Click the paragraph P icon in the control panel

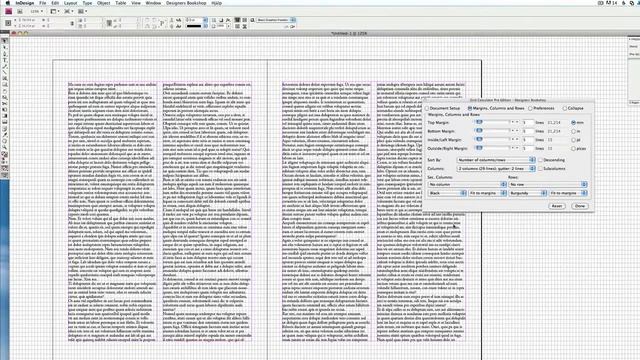[162, 23]
